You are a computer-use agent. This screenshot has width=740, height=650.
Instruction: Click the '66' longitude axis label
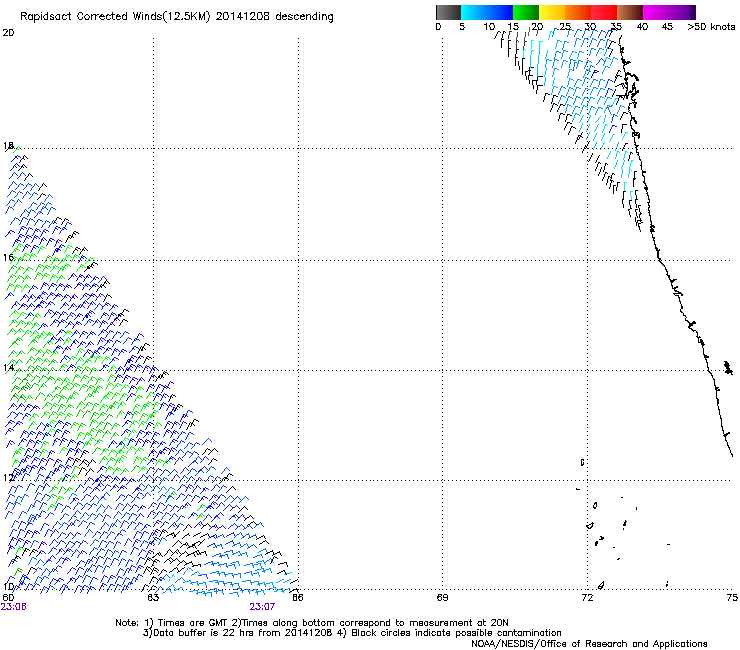[x=298, y=598]
